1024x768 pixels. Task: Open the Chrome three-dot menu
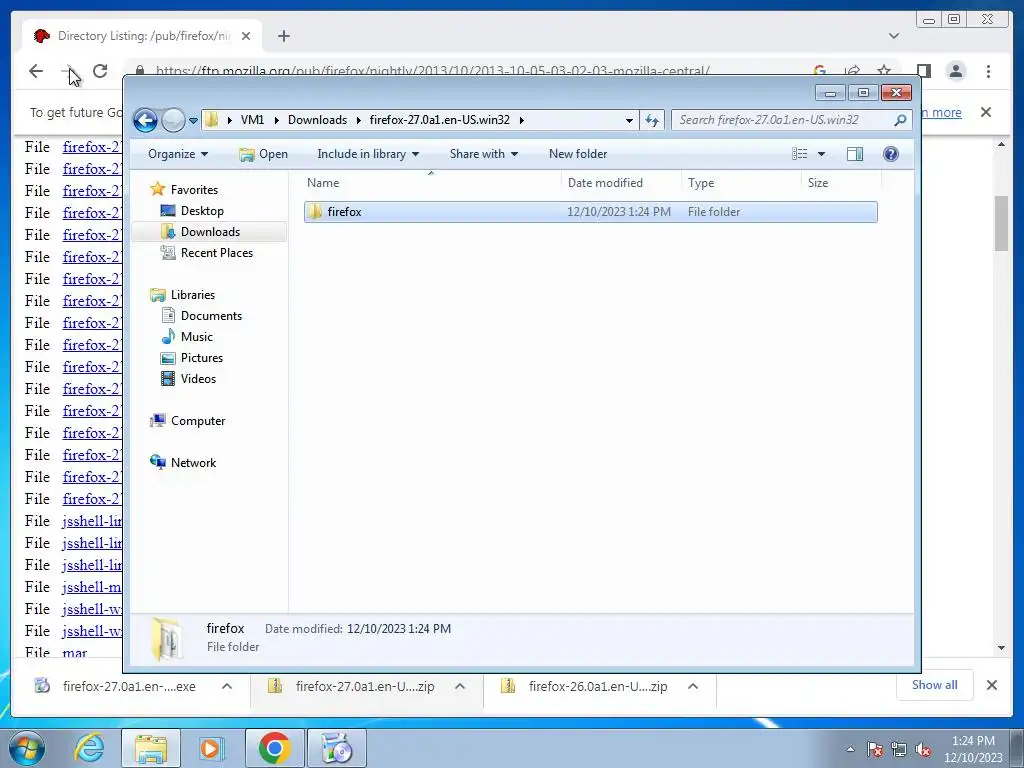988,71
